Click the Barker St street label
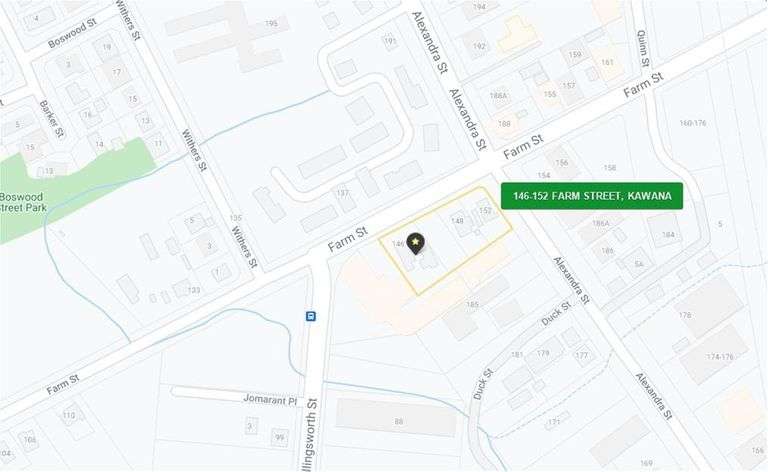Viewport: 768px width, 472px height. click(x=51, y=119)
